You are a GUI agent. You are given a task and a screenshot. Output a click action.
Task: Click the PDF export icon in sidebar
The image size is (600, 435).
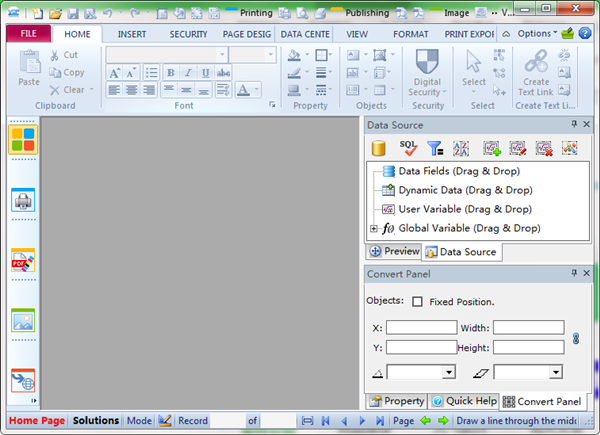click(x=23, y=261)
